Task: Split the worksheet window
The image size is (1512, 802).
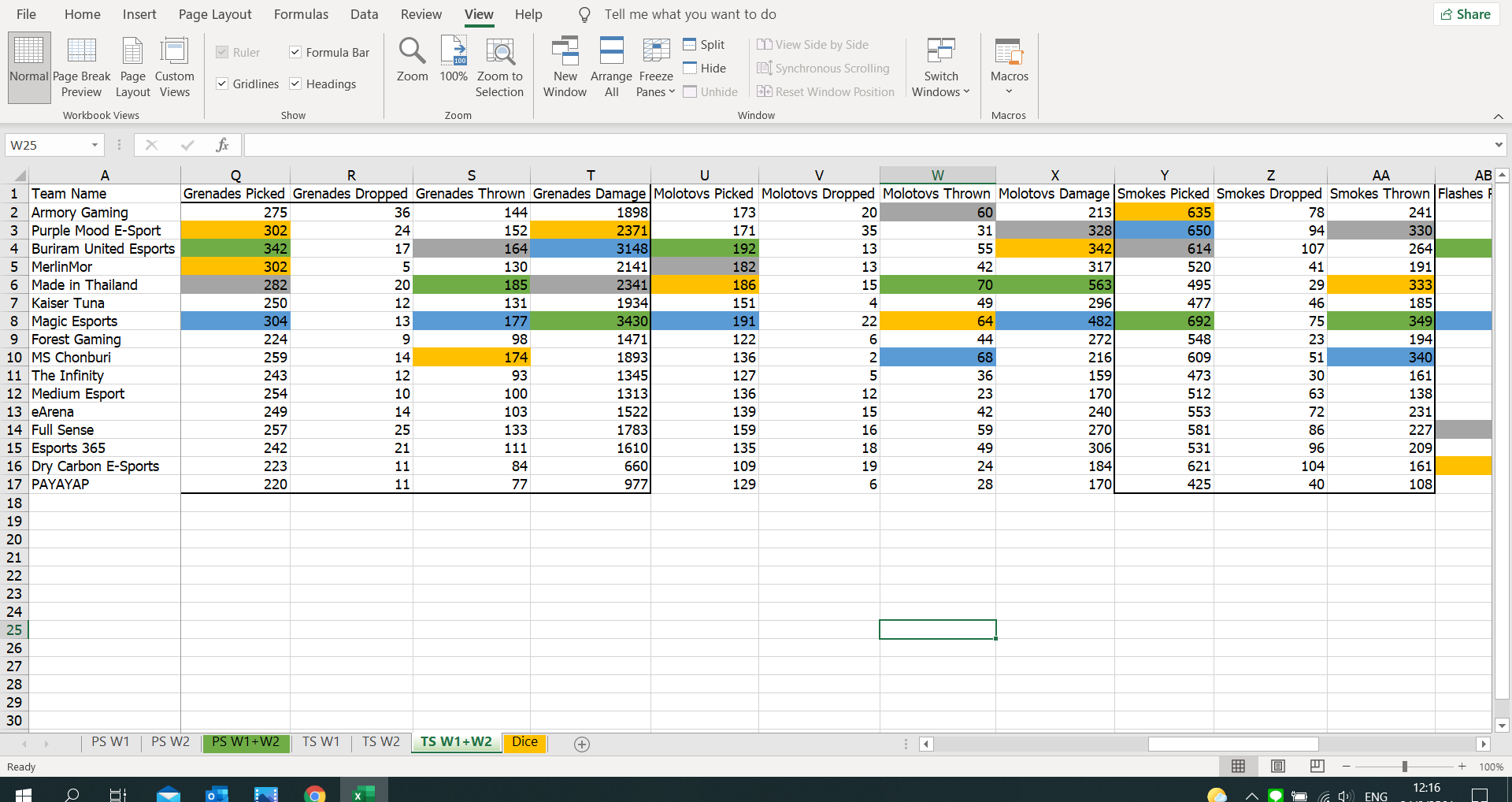Action: click(x=704, y=45)
